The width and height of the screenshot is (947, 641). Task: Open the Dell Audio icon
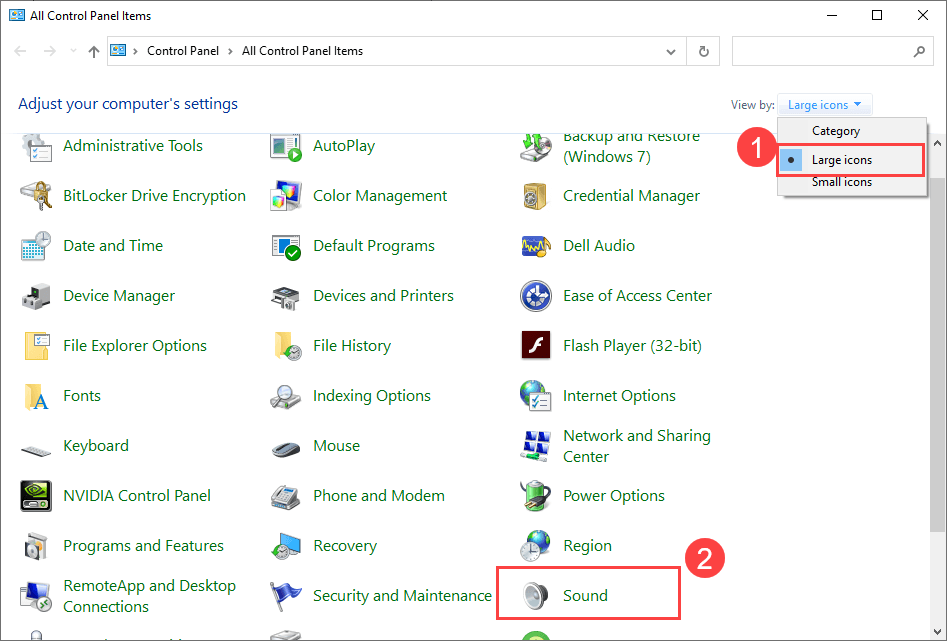pyautogui.click(x=536, y=246)
